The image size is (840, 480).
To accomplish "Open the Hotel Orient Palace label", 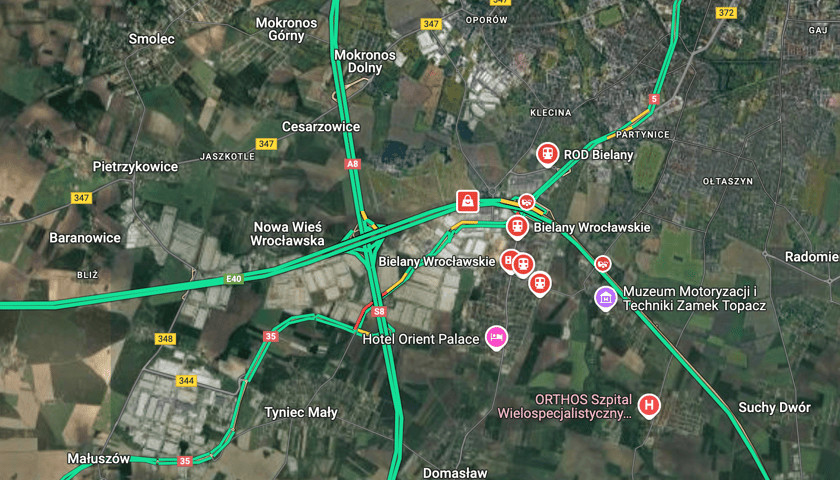I will point(421,339).
